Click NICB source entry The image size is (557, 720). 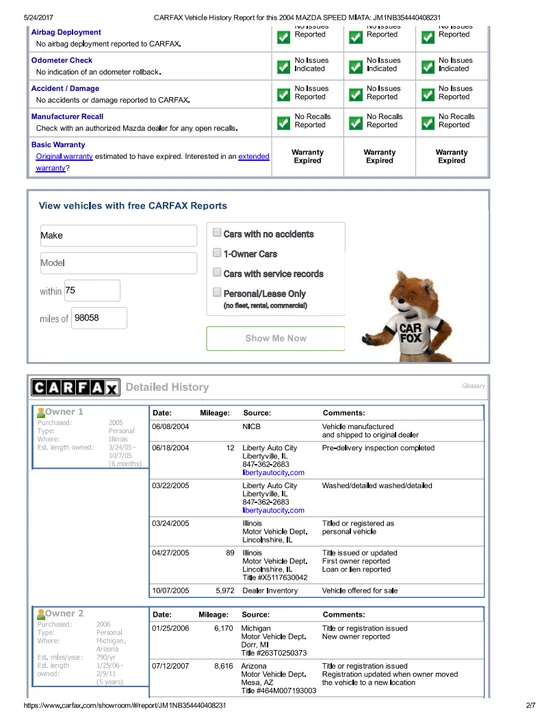pos(251,427)
